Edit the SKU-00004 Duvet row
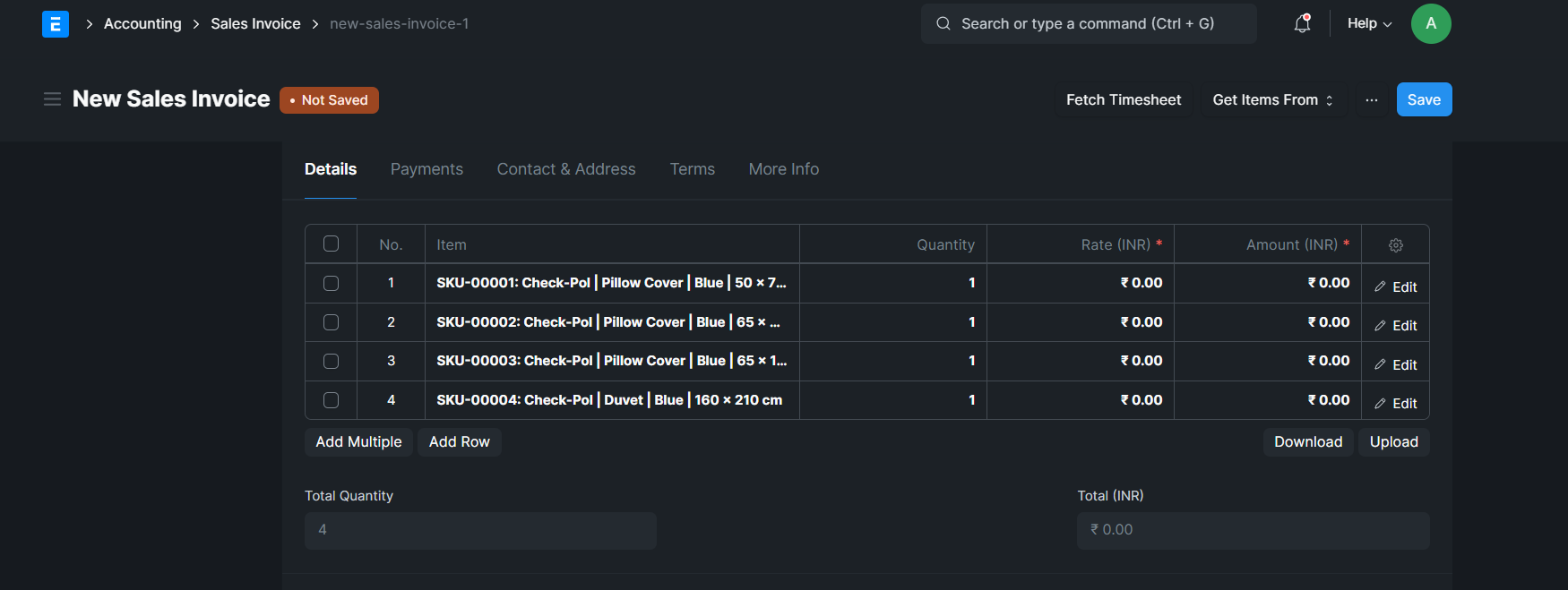This screenshot has height=590, width=1568. click(x=1395, y=402)
